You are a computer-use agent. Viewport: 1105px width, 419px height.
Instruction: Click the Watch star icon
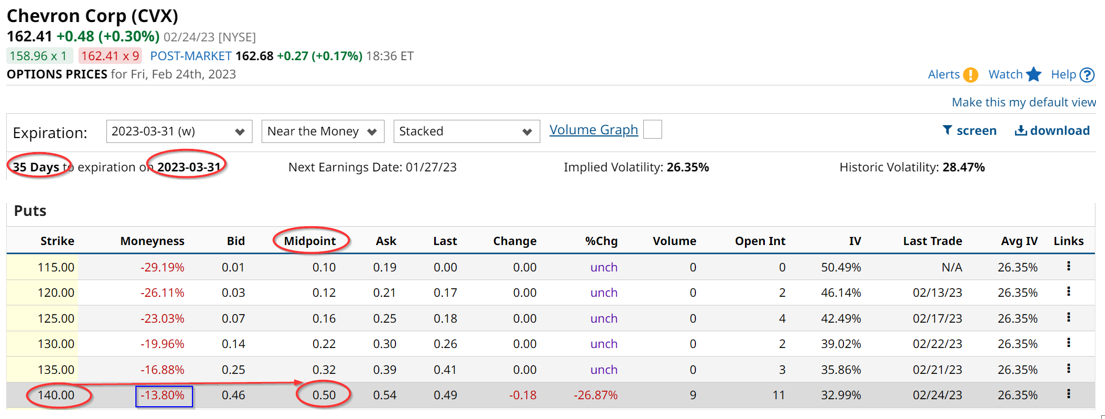tap(1034, 75)
